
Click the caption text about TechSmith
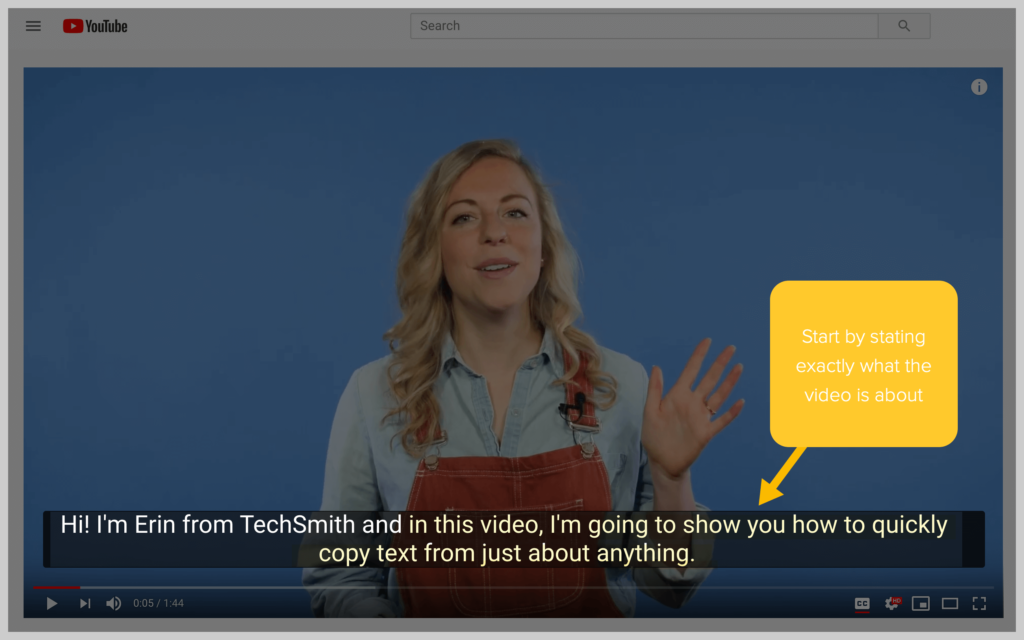pos(514,539)
